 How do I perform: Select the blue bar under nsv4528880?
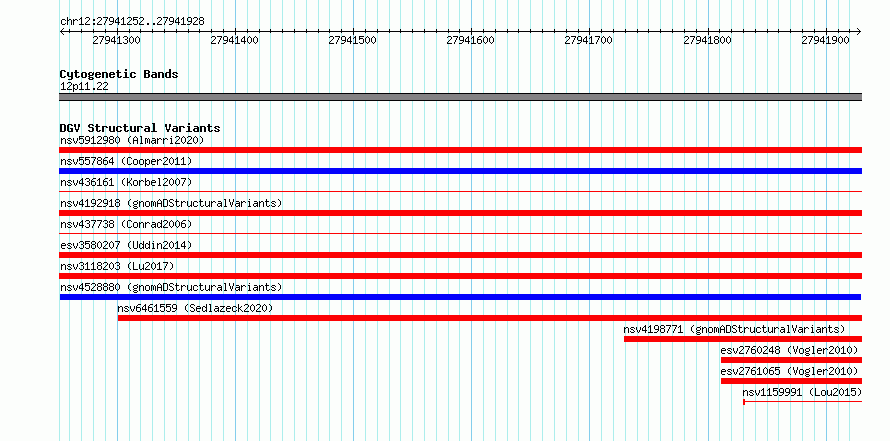pos(460,297)
